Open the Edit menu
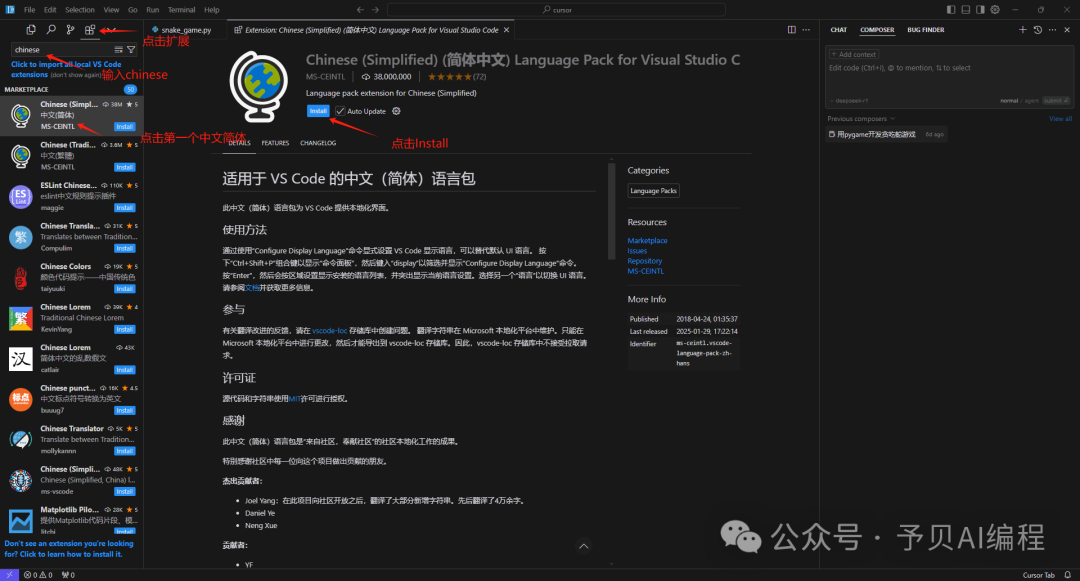 click(x=50, y=10)
